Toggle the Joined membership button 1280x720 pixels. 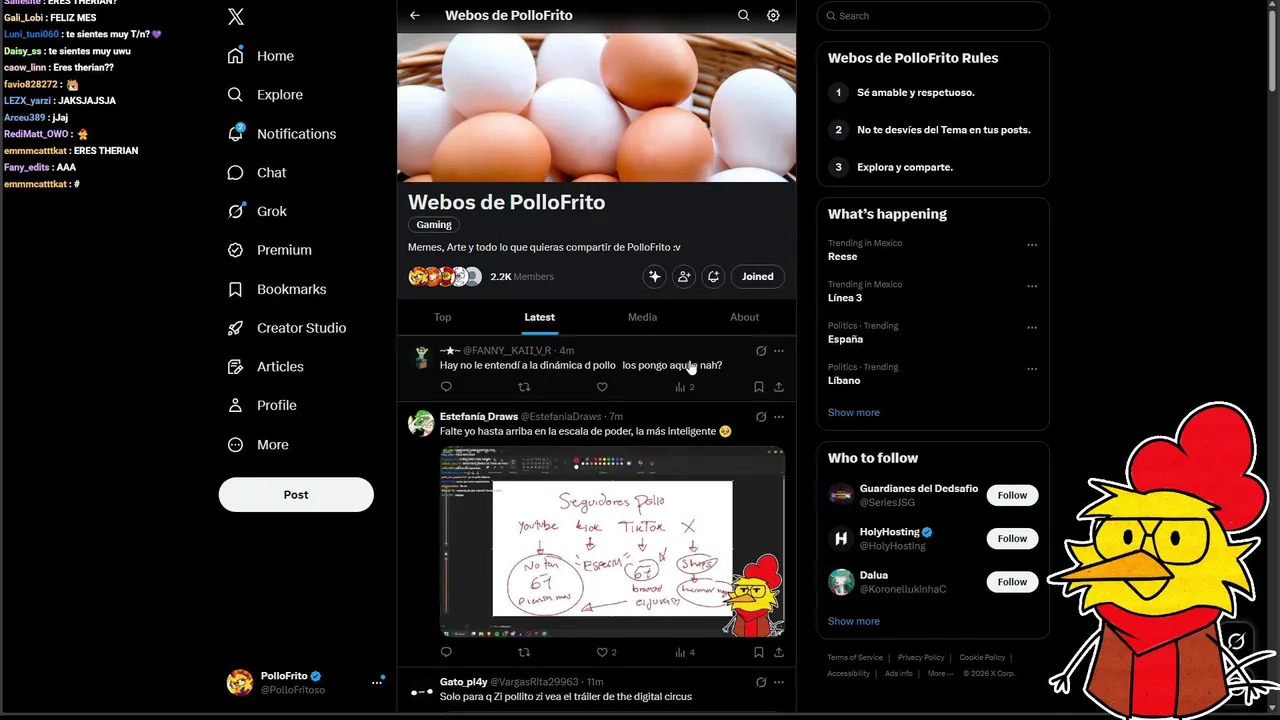tap(757, 276)
